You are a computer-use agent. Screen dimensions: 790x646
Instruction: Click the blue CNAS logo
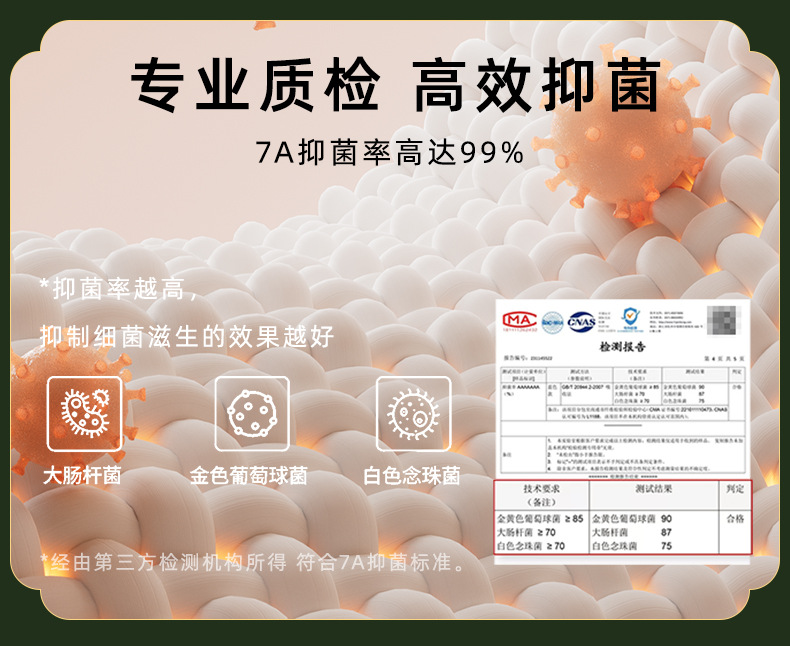[x=581, y=322]
